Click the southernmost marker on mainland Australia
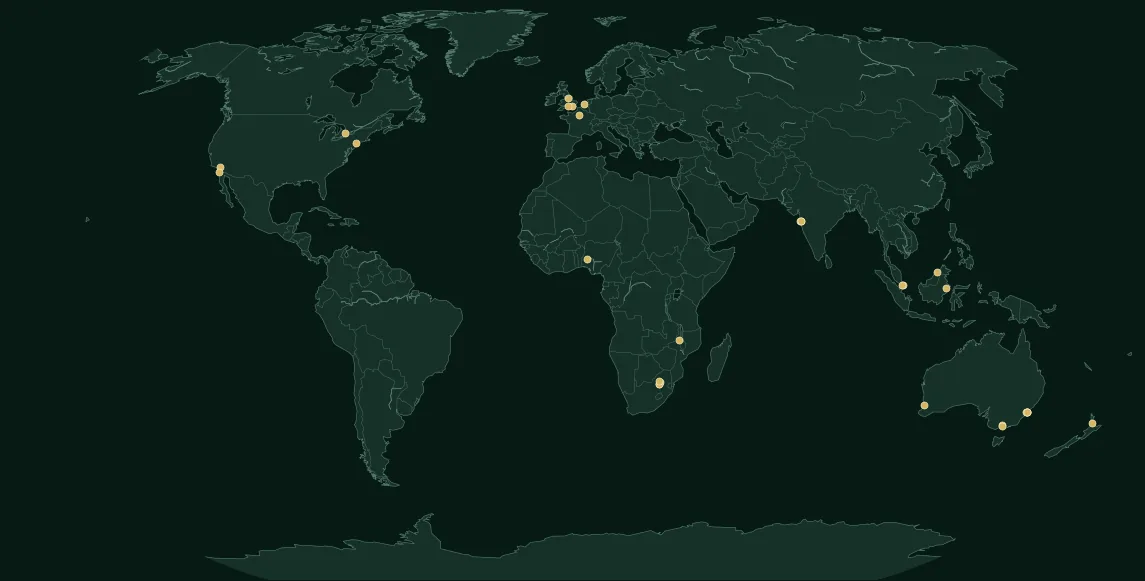The width and height of the screenshot is (1145, 581). 1003,426
